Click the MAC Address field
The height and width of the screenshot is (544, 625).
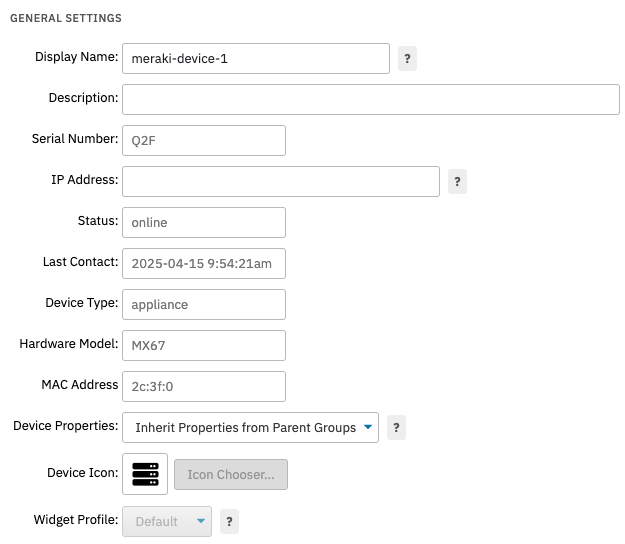pos(203,387)
